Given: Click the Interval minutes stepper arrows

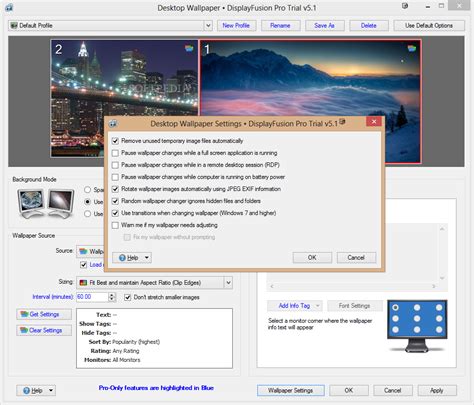Looking at the screenshot, I should (112, 297).
